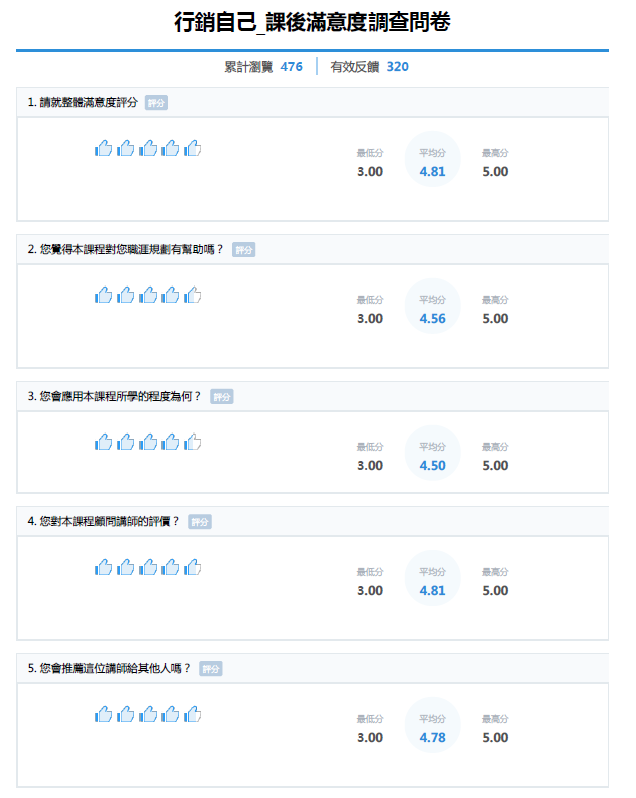Click third thumbs-up icon in question 2
Image resolution: width=636 pixels, height=798 pixels.
tap(148, 295)
